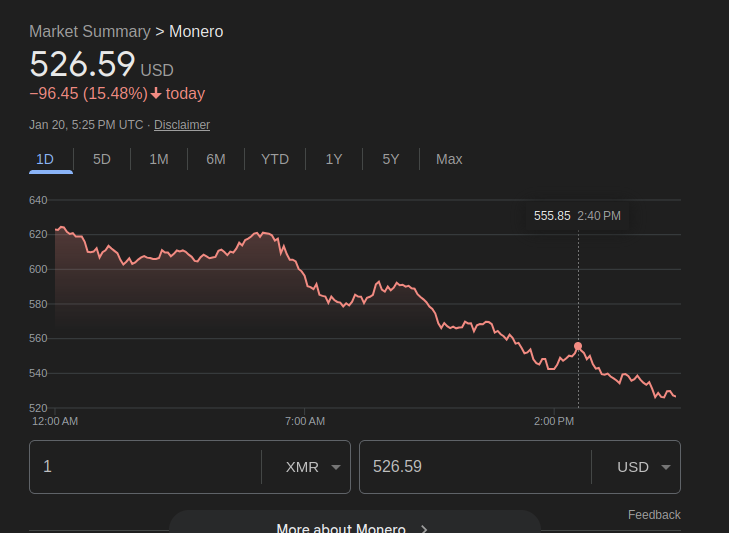This screenshot has width=729, height=533.
Task: Show the Max time range chart
Action: [449, 159]
